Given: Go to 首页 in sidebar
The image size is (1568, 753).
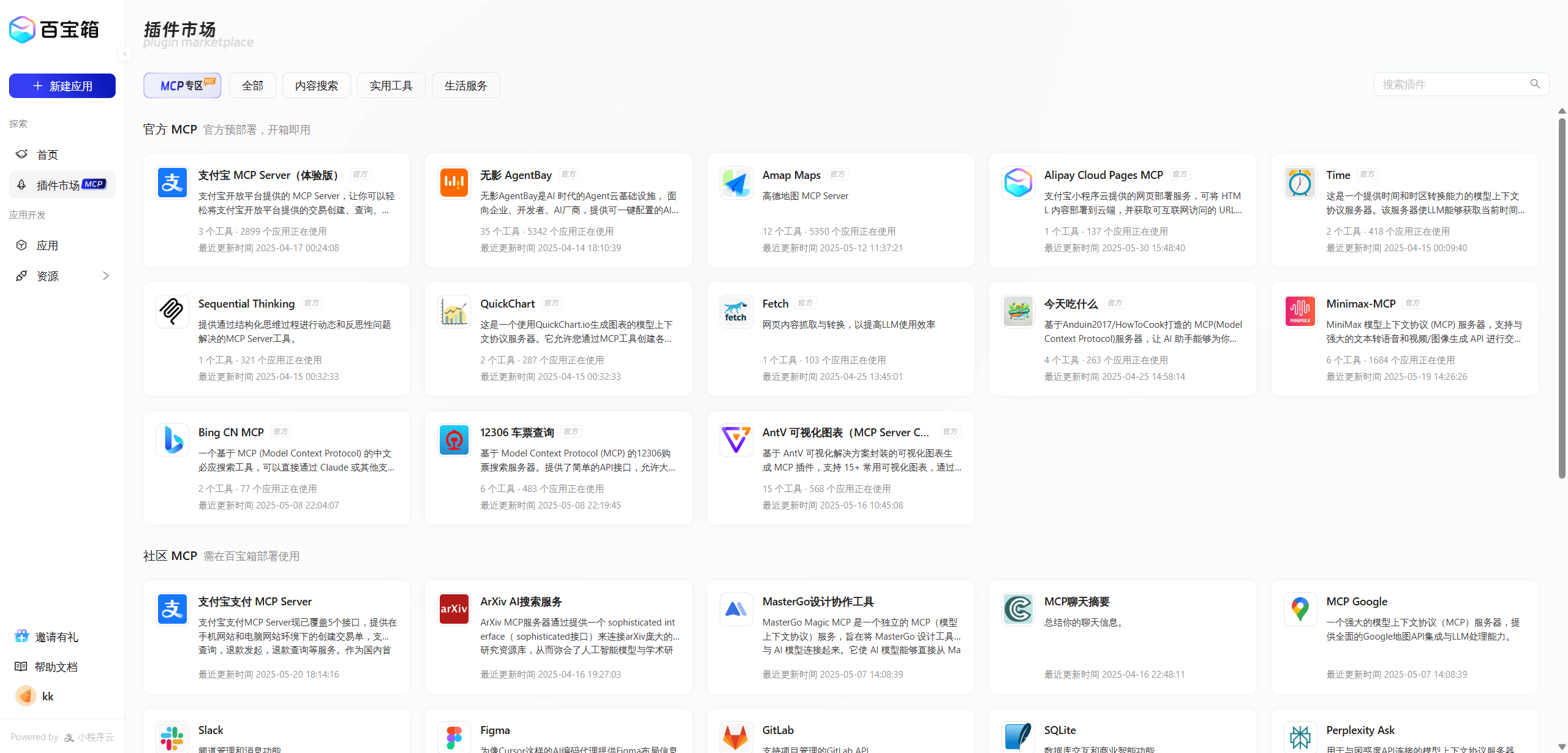Looking at the screenshot, I should point(48,154).
